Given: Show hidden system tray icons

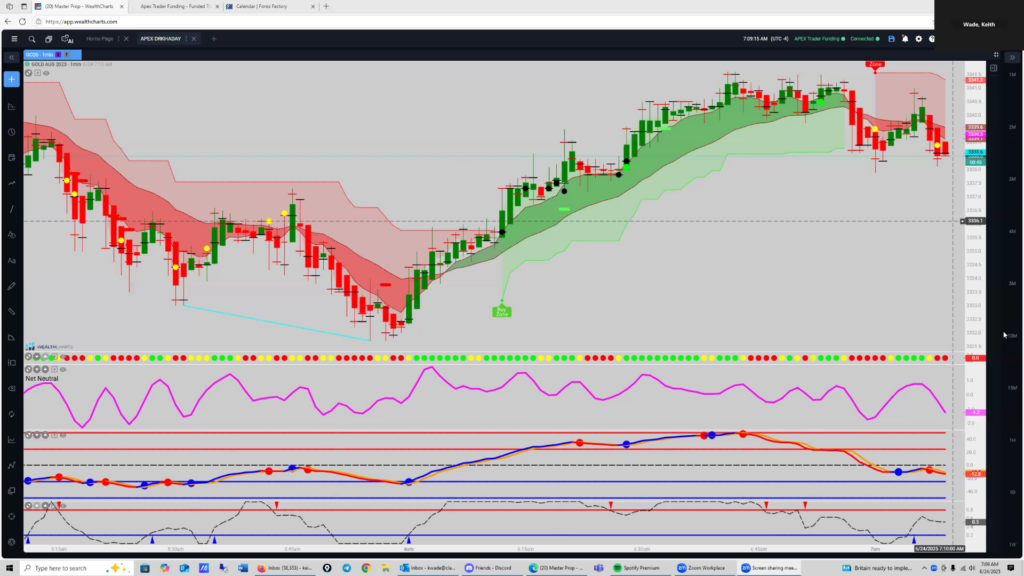Looking at the screenshot, I should pyautogui.click(x=924, y=568).
